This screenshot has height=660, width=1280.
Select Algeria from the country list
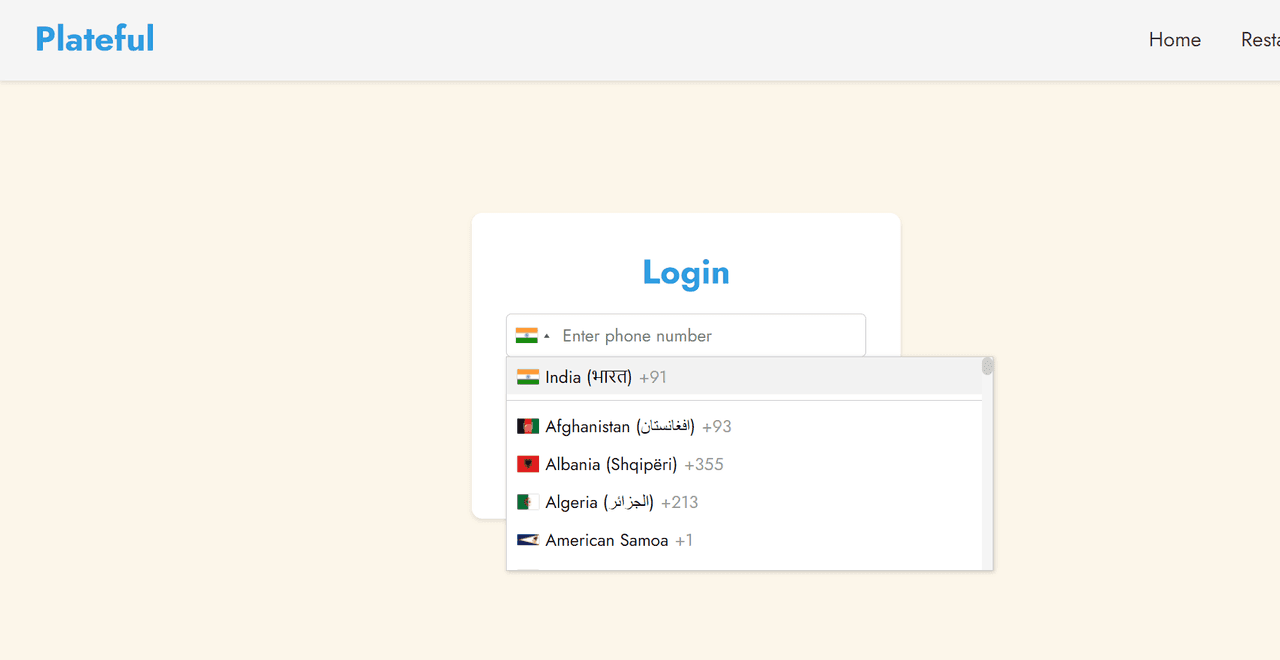click(x=599, y=502)
